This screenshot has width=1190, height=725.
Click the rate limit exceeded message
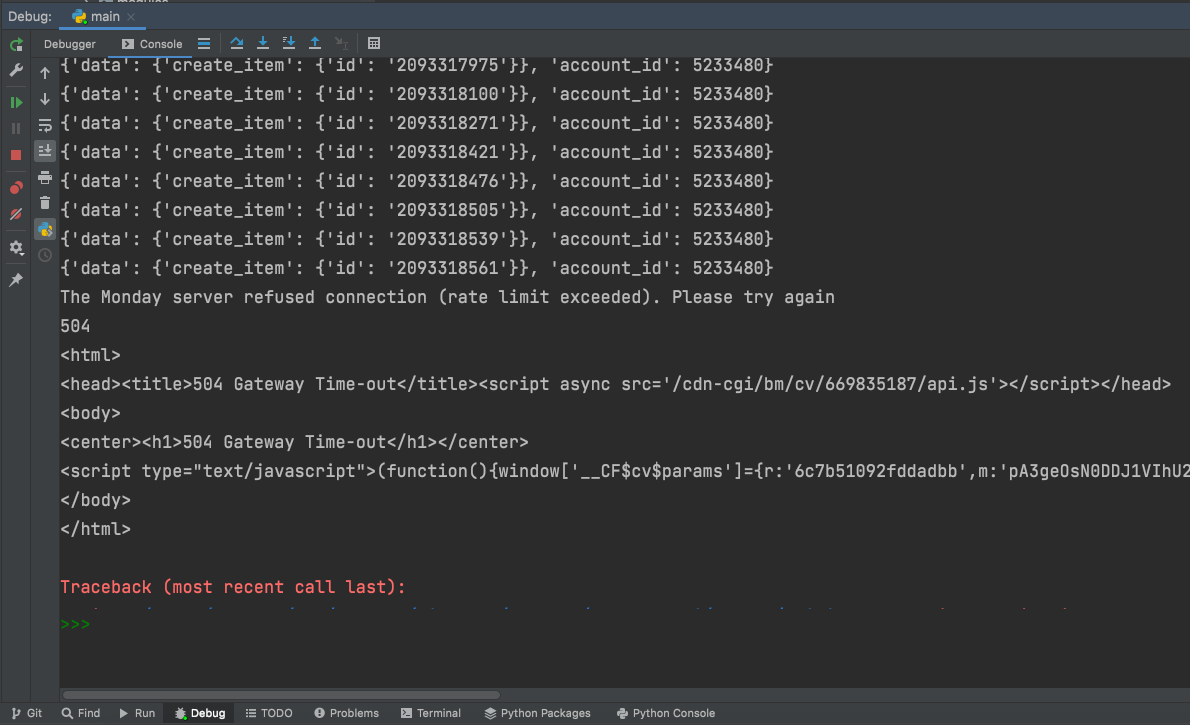447,297
